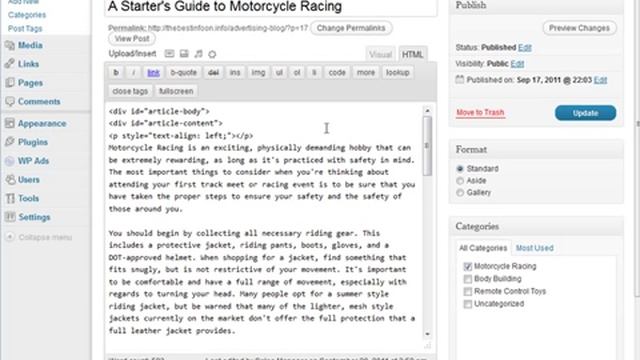Open the Appearance sidebar icon

tap(10, 123)
